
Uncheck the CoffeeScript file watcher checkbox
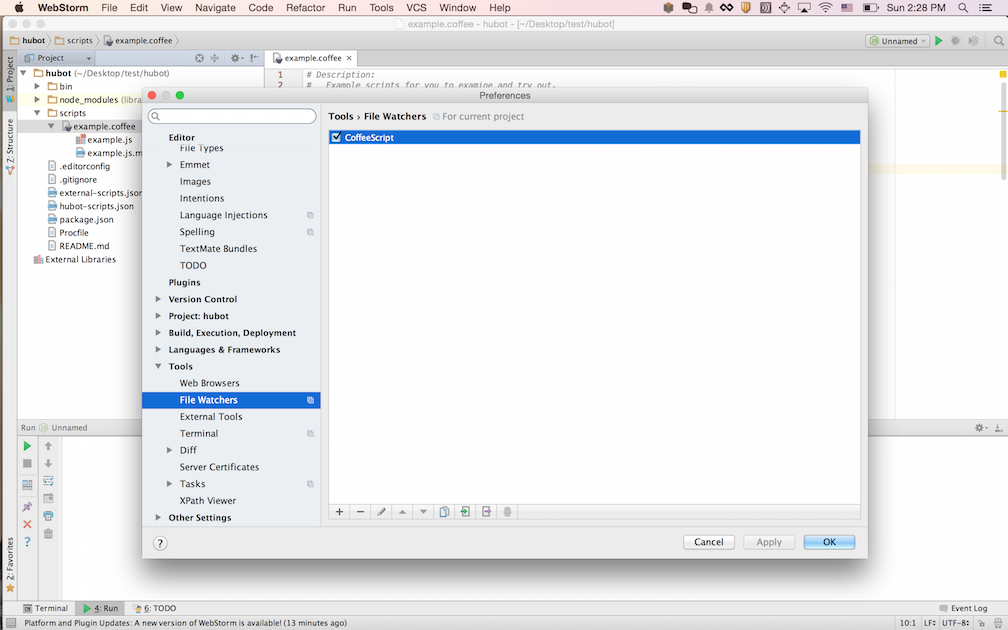point(336,137)
